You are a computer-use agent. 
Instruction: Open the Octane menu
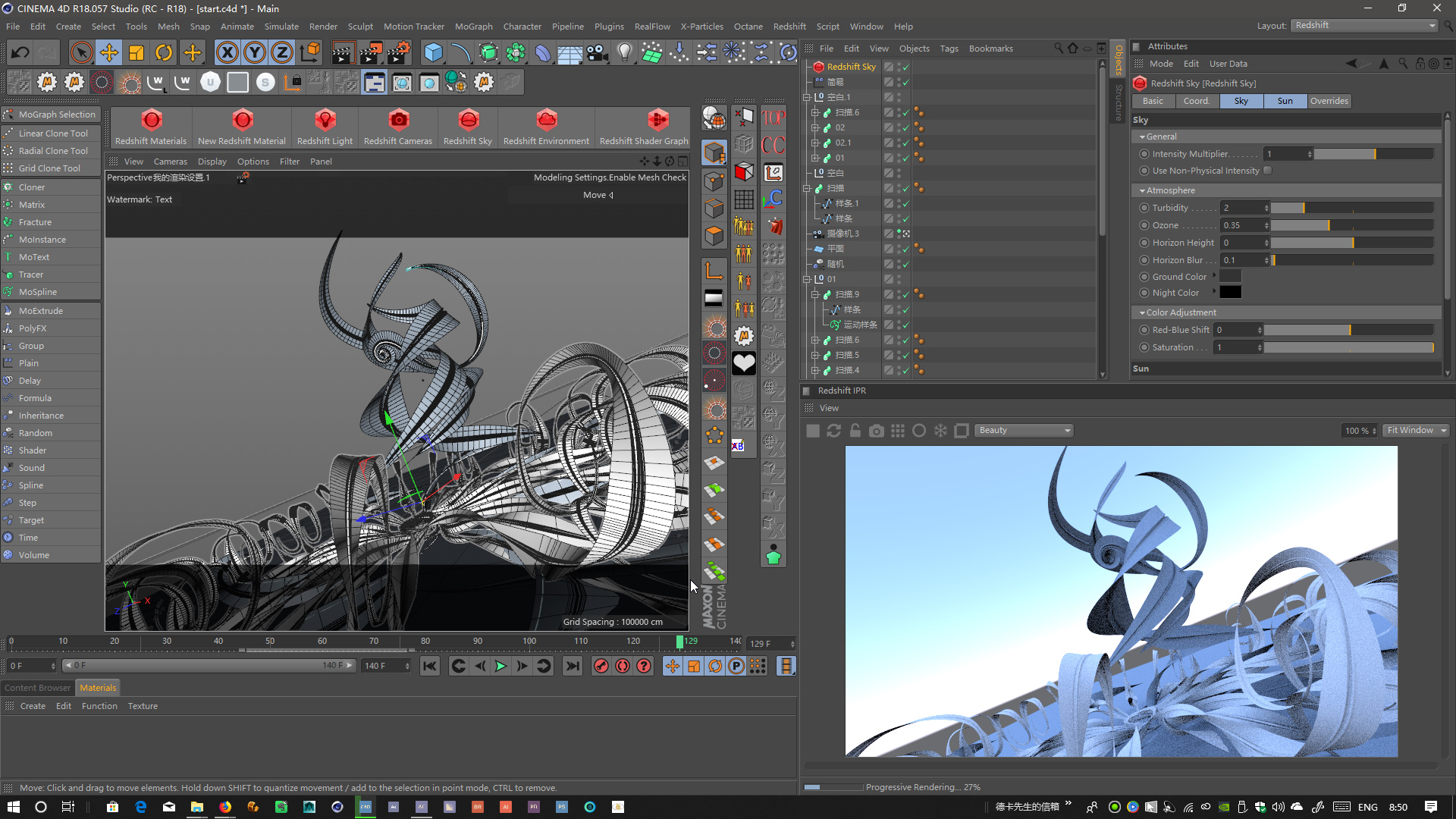tap(748, 27)
